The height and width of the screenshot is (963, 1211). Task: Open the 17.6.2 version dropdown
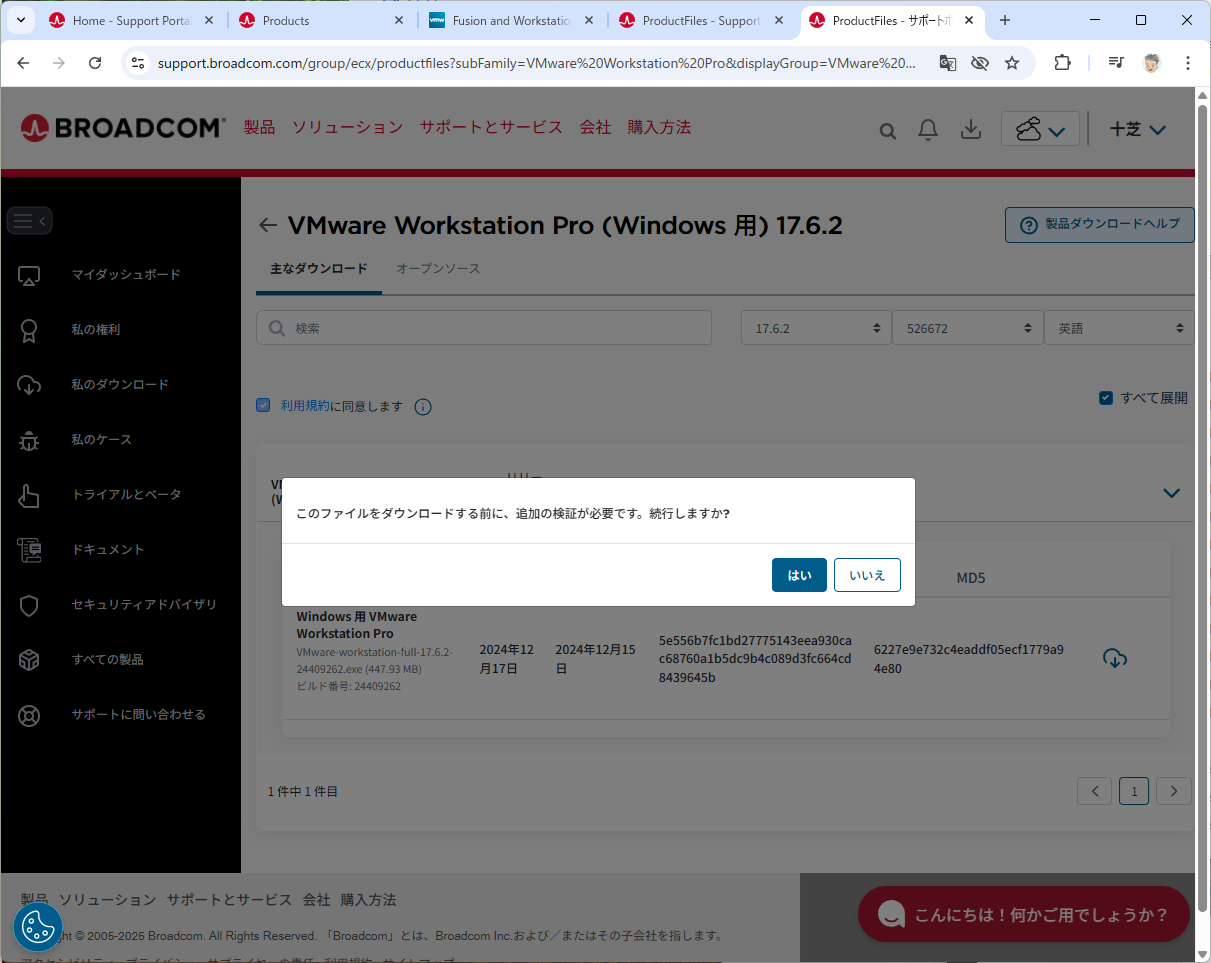[x=816, y=328]
